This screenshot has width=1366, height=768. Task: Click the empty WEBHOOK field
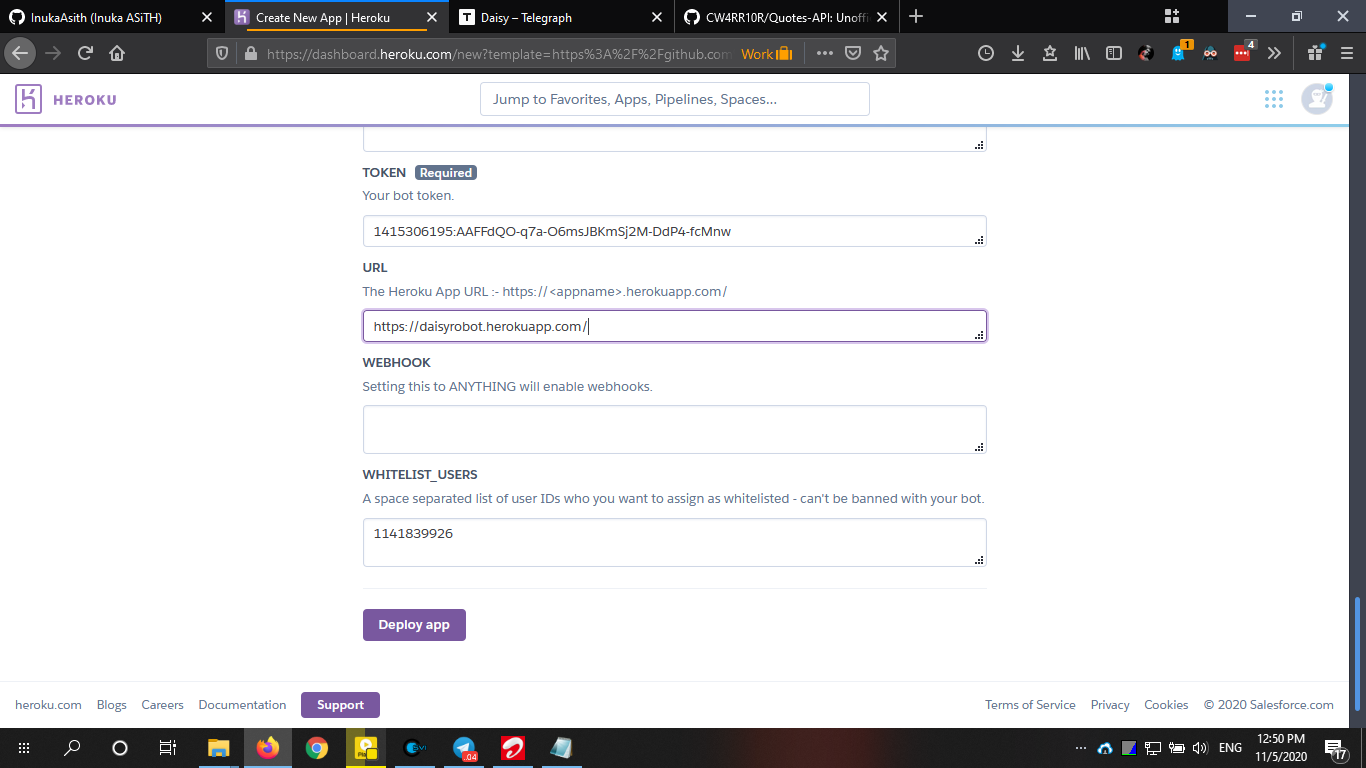tap(674, 429)
